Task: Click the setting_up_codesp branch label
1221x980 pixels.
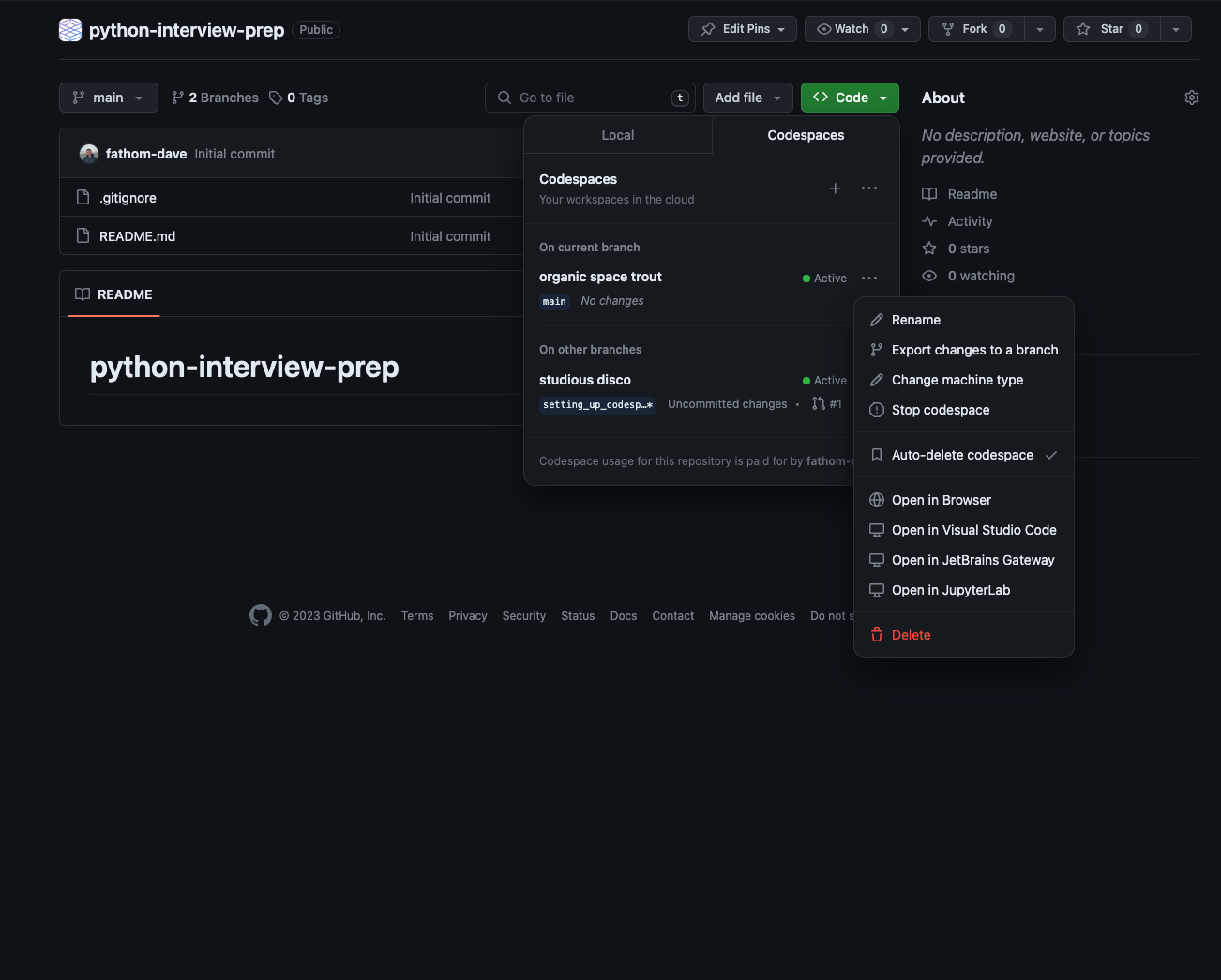Action: pyautogui.click(x=597, y=404)
